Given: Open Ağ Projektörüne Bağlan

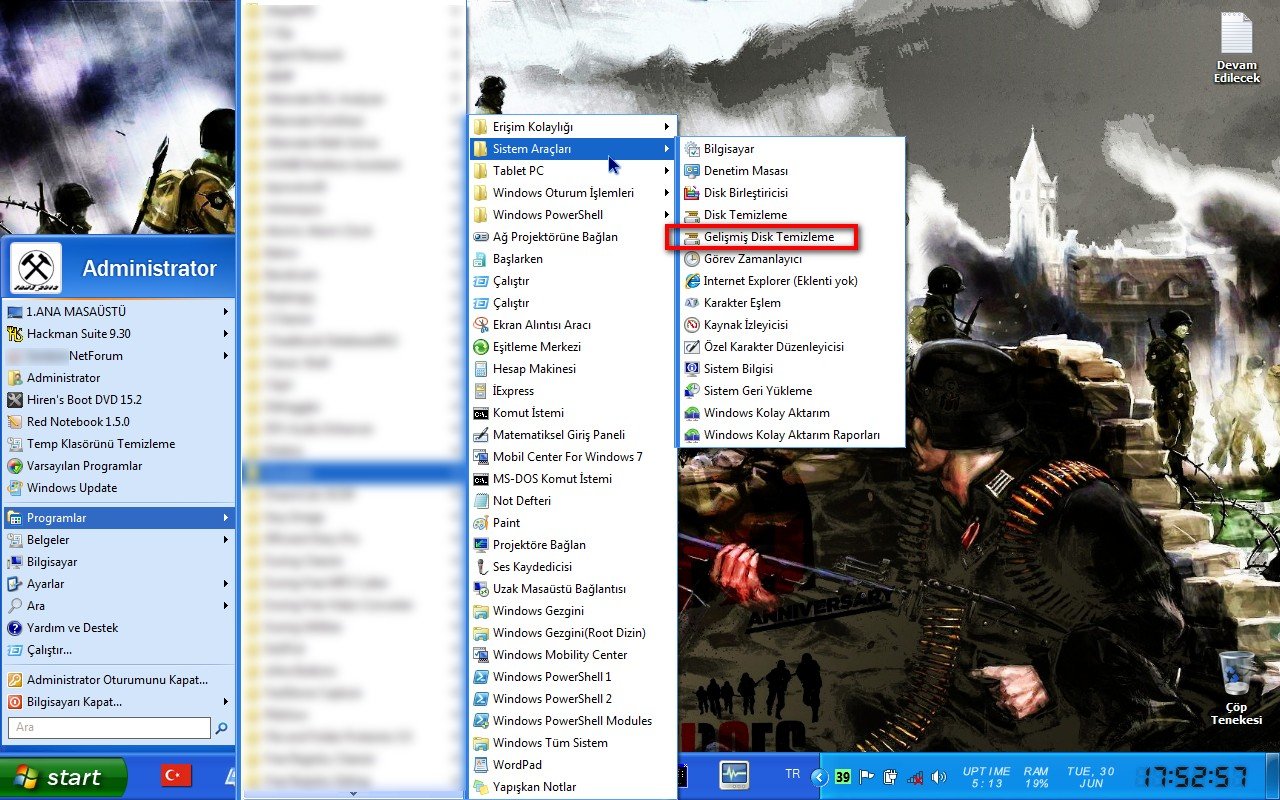Looking at the screenshot, I should click(x=572, y=237).
